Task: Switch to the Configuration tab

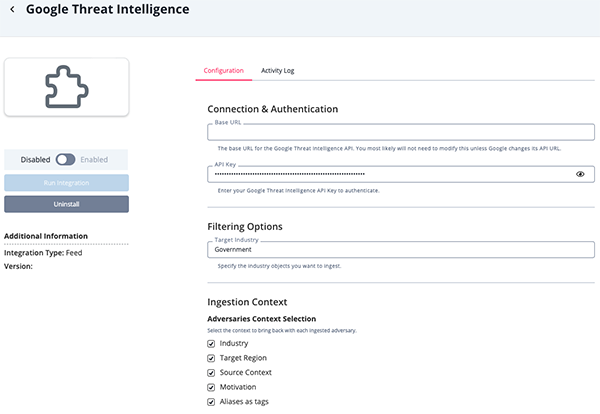Action: (x=223, y=70)
